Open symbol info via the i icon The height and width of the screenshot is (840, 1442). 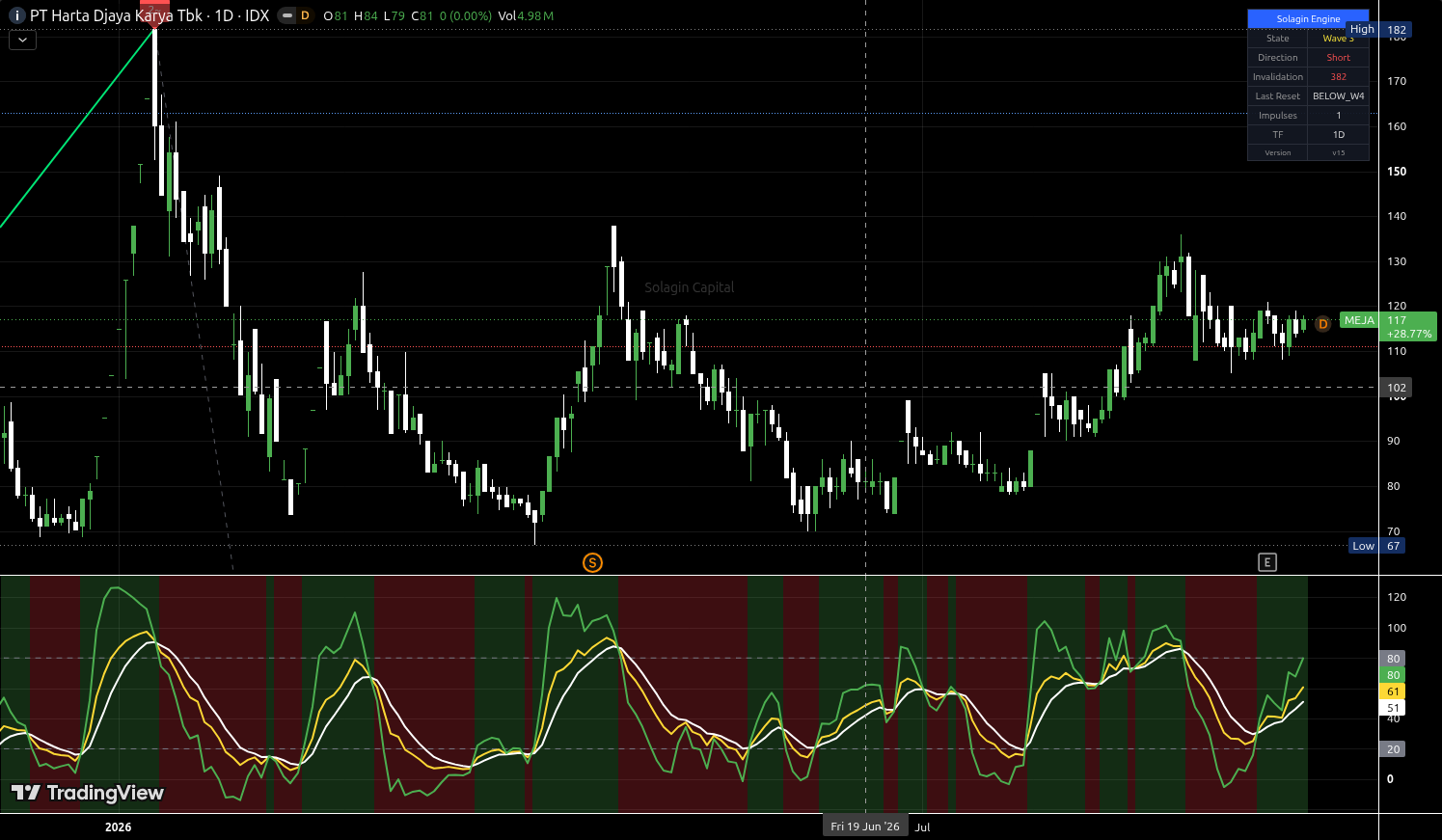pos(16,15)
